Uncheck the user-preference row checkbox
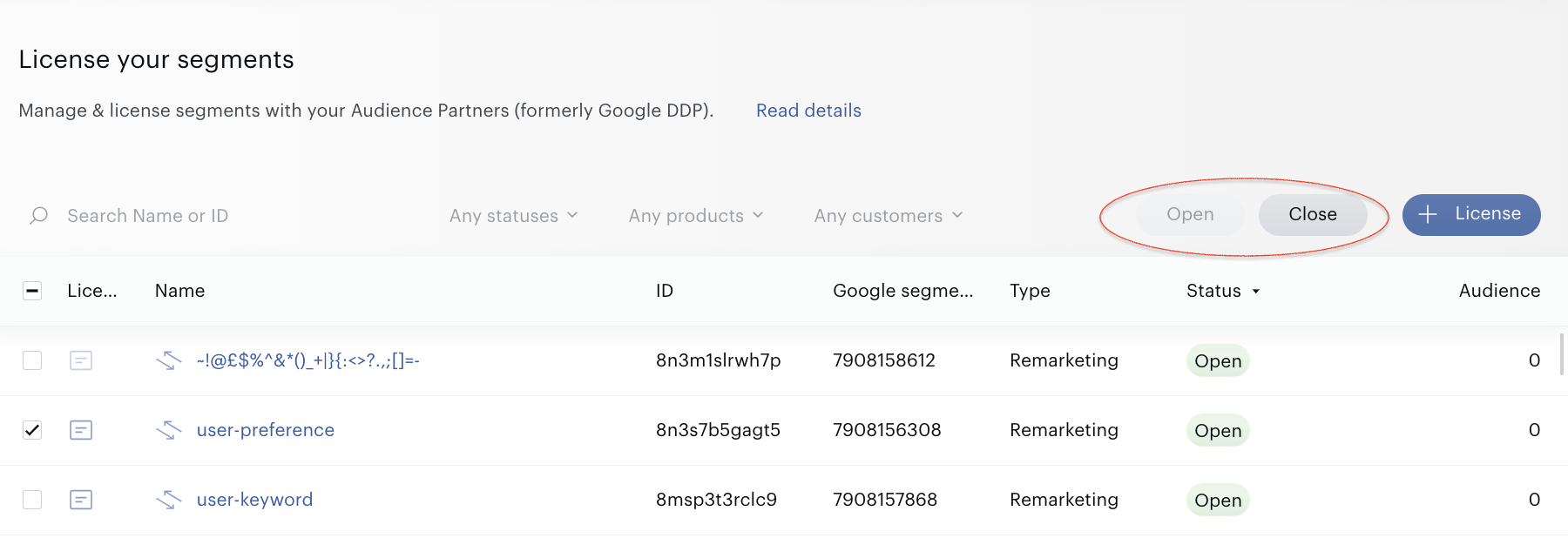Screen dimensions: 1568x538 click(x=32, y=430)
